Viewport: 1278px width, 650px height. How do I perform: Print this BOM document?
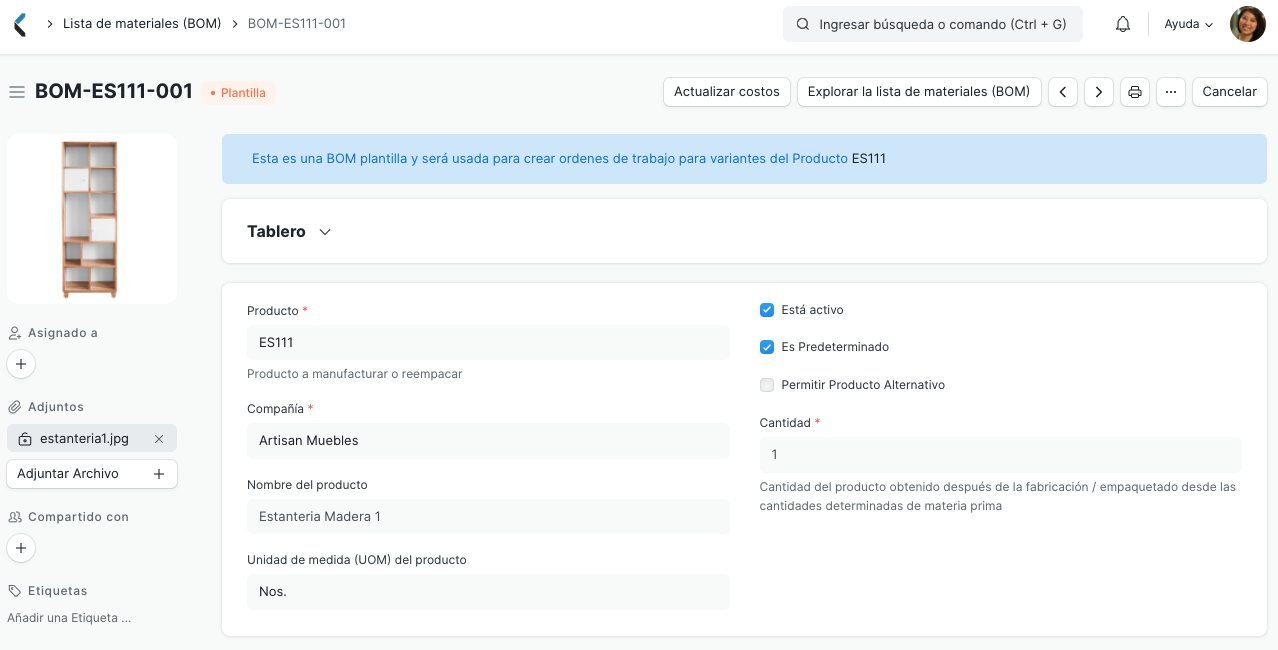(1135, 92)
